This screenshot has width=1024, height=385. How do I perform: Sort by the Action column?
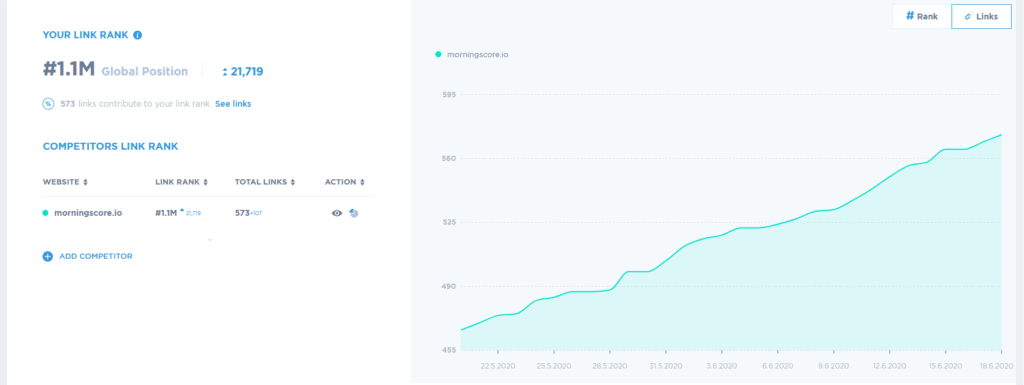click(345, 182)
